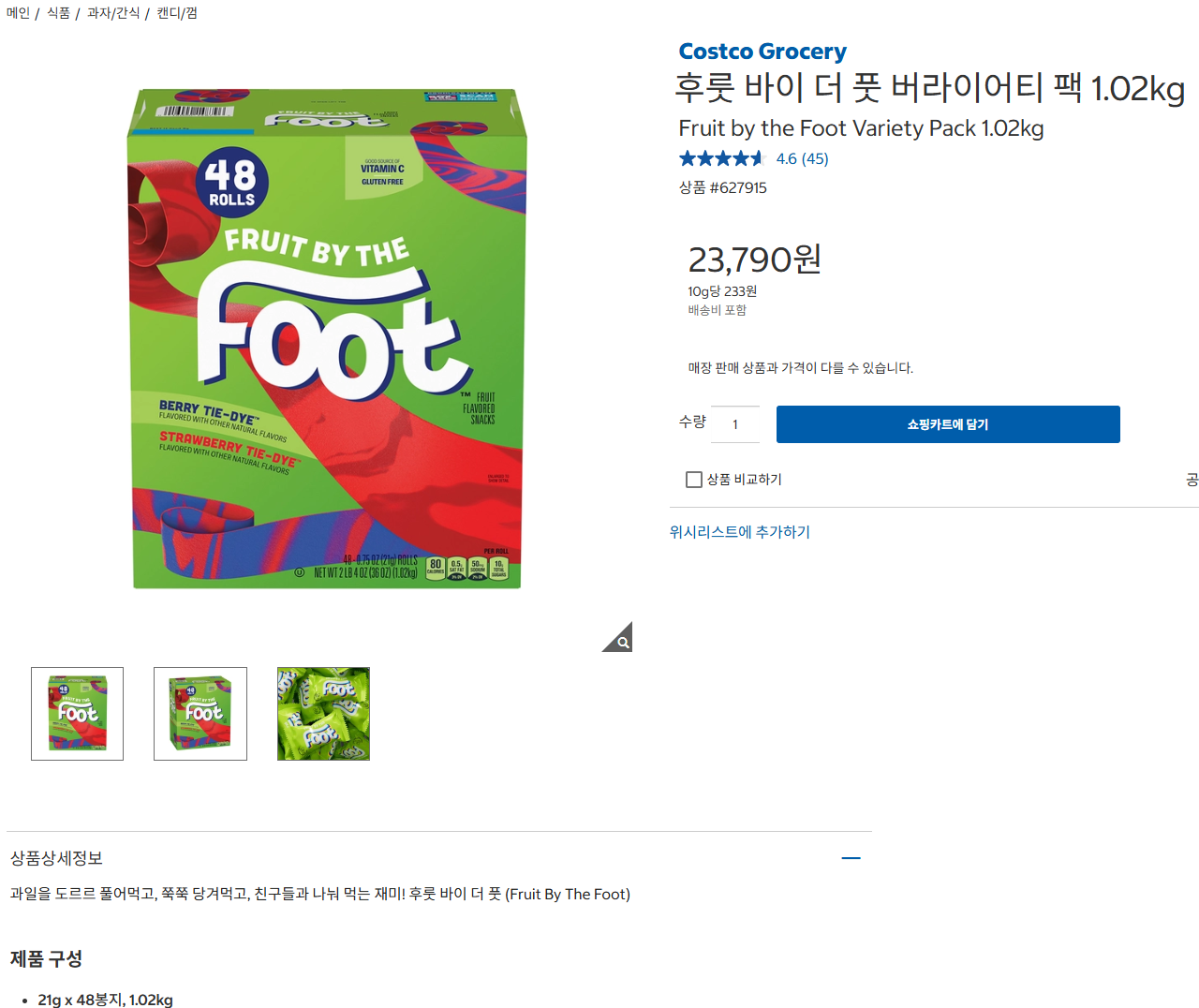1199x1008 pixels.
Task: Click the 상품 비교하기 label text
Action: pyautogui.click(x=744, y=480)
